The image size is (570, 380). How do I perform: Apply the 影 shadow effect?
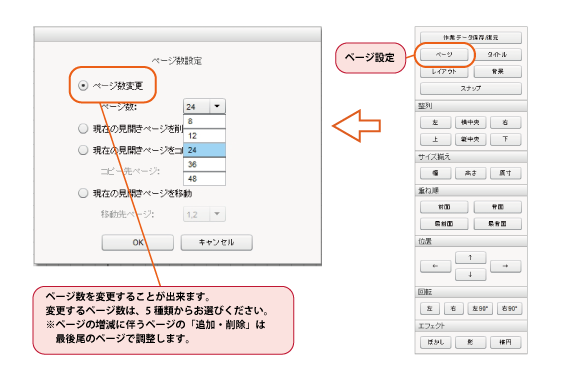[470, 342]
